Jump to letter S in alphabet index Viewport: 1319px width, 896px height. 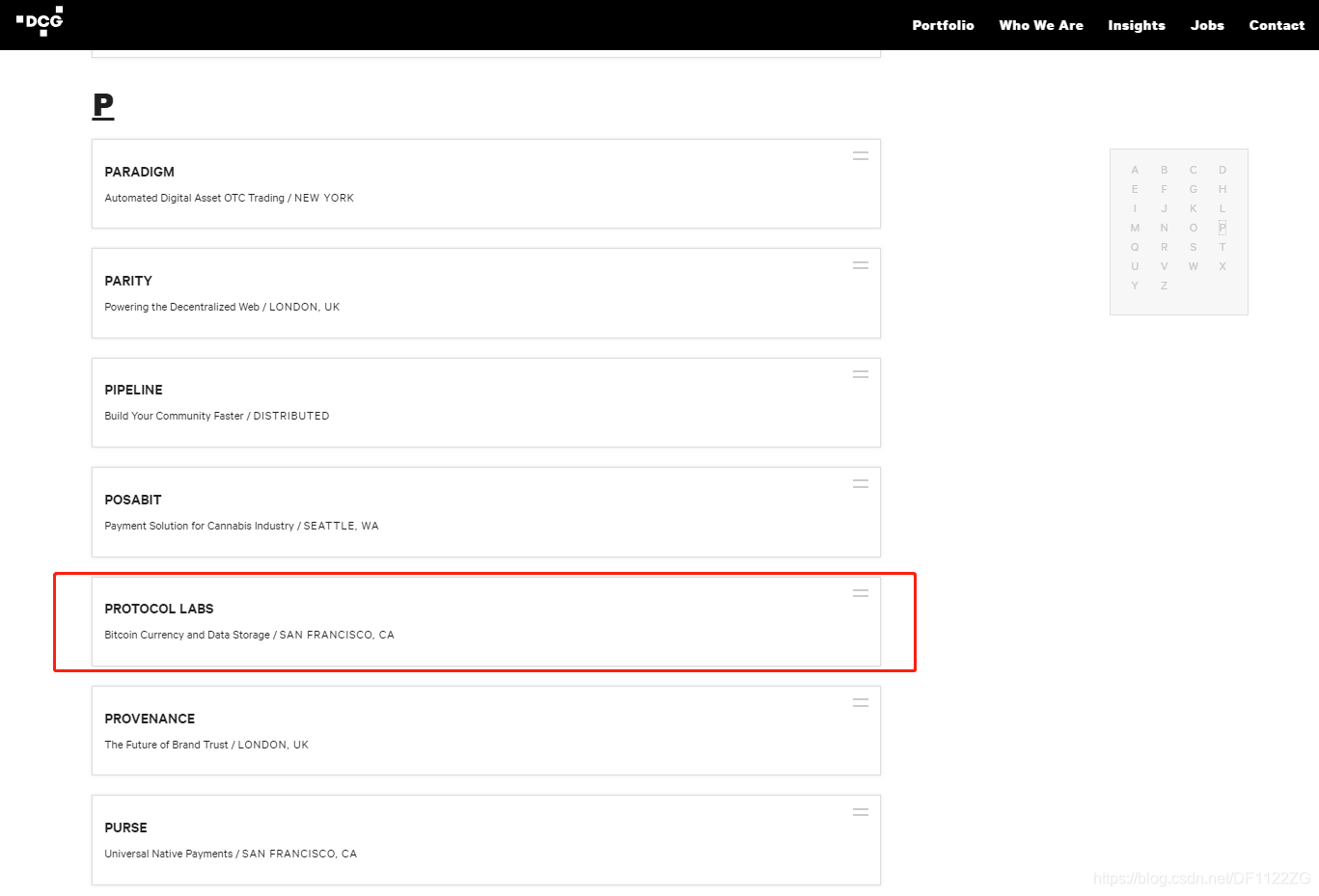(x=1193, y=247)
